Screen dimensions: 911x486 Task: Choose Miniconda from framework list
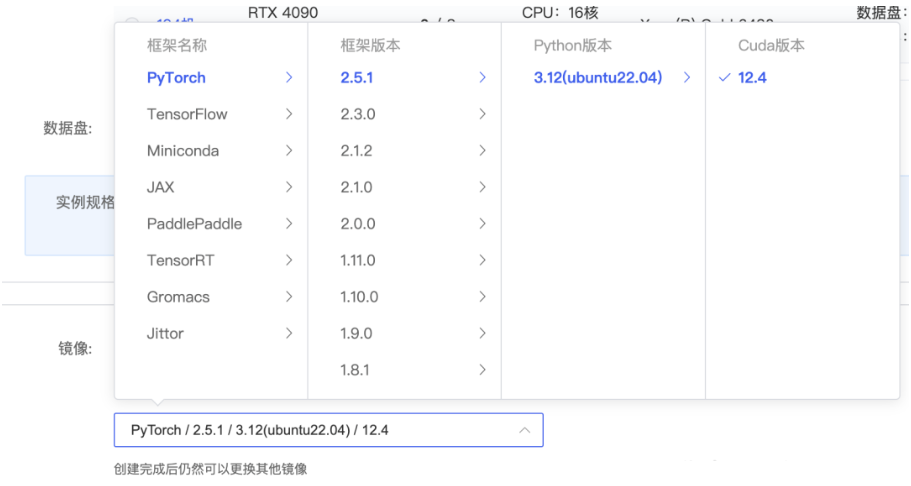pos(182,151)
